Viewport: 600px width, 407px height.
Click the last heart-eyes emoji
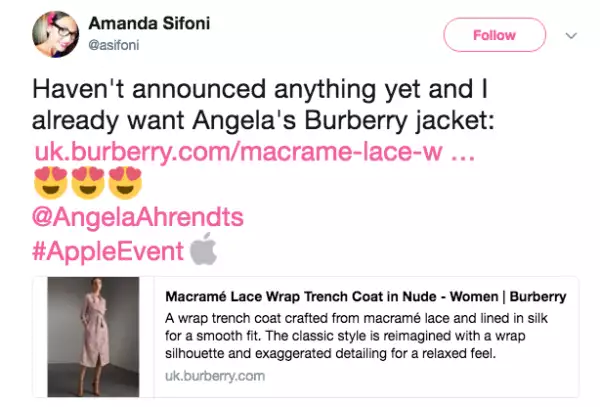(127, 184)
